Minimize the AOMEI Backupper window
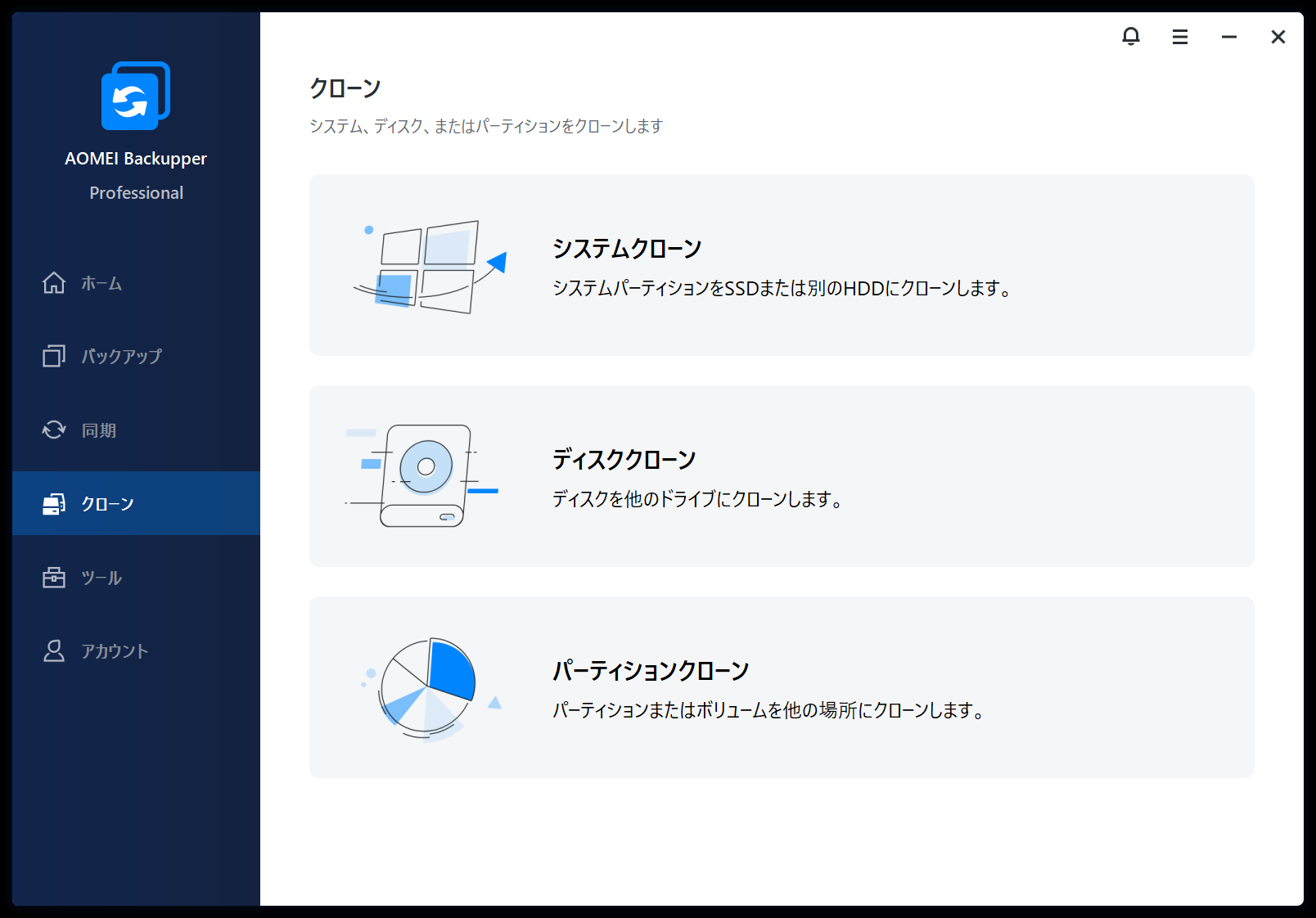This screenshot has height=918, width=1316. pos(1229,37)
